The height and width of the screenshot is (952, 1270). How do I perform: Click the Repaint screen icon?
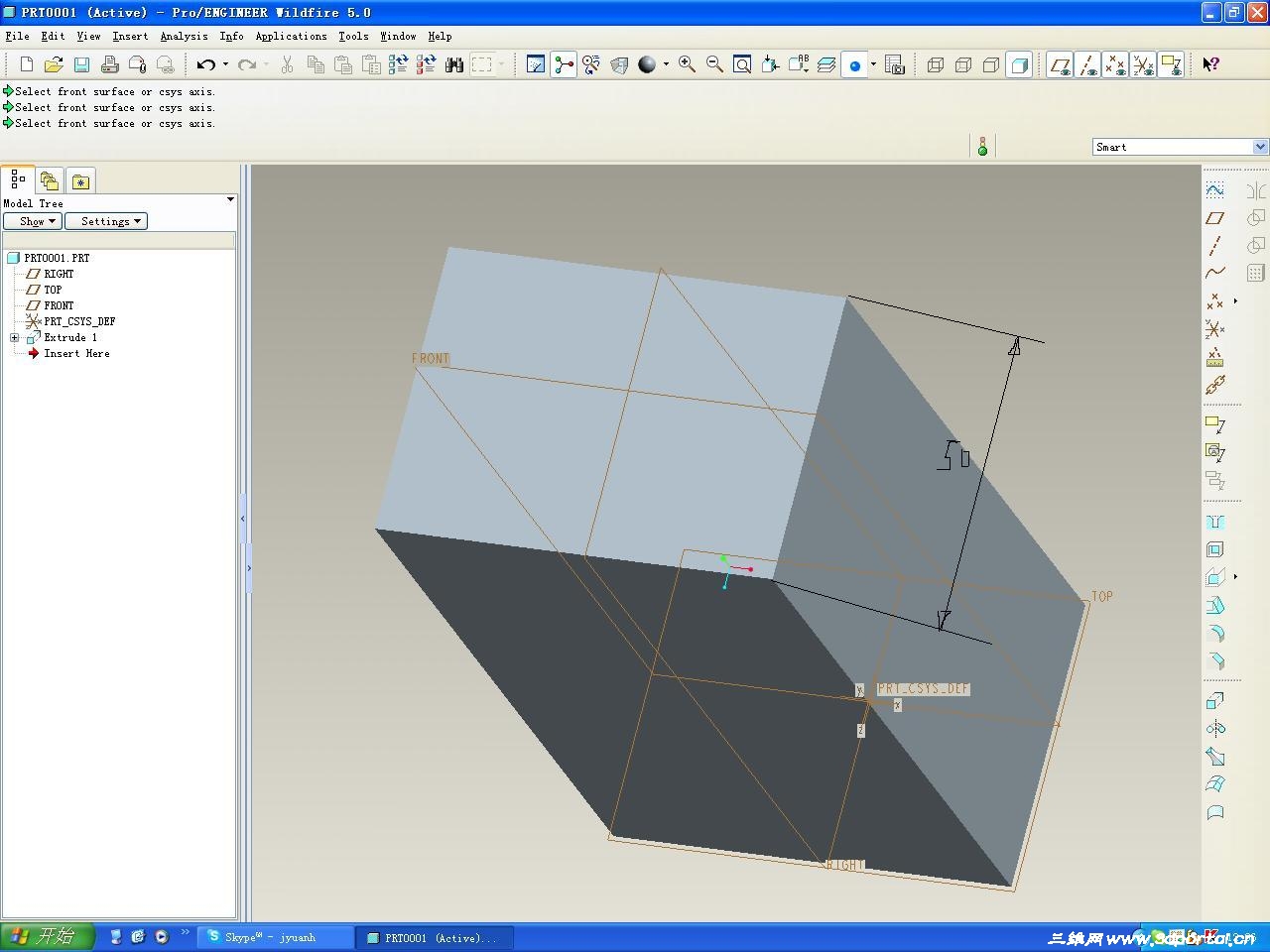[535, 64]
